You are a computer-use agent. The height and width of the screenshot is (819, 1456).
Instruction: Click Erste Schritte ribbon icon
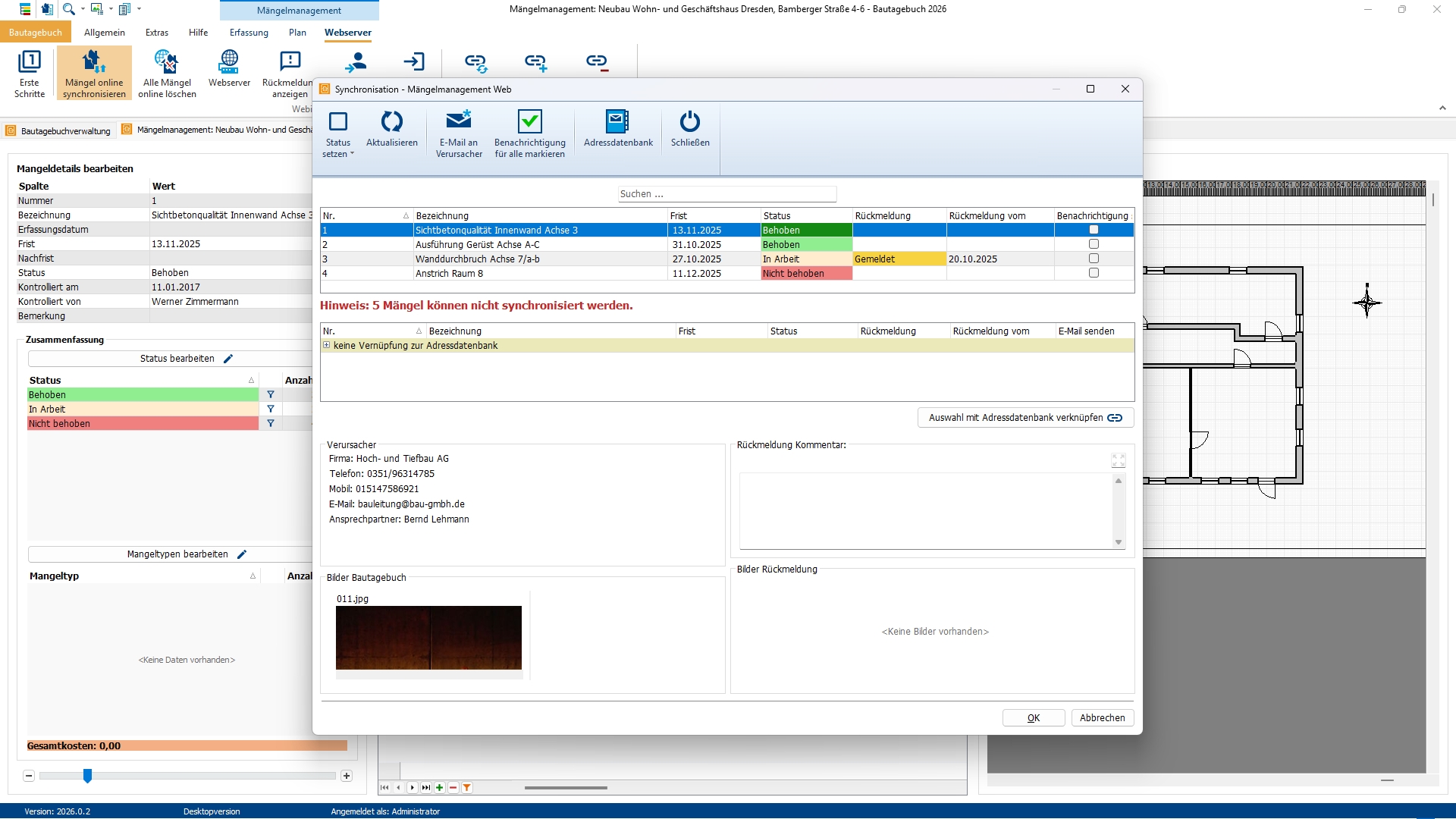[x=29, y=62]
